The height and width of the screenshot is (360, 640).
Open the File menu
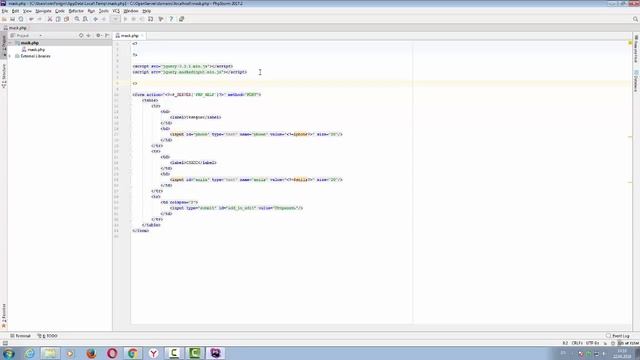(x=5, y=11)
